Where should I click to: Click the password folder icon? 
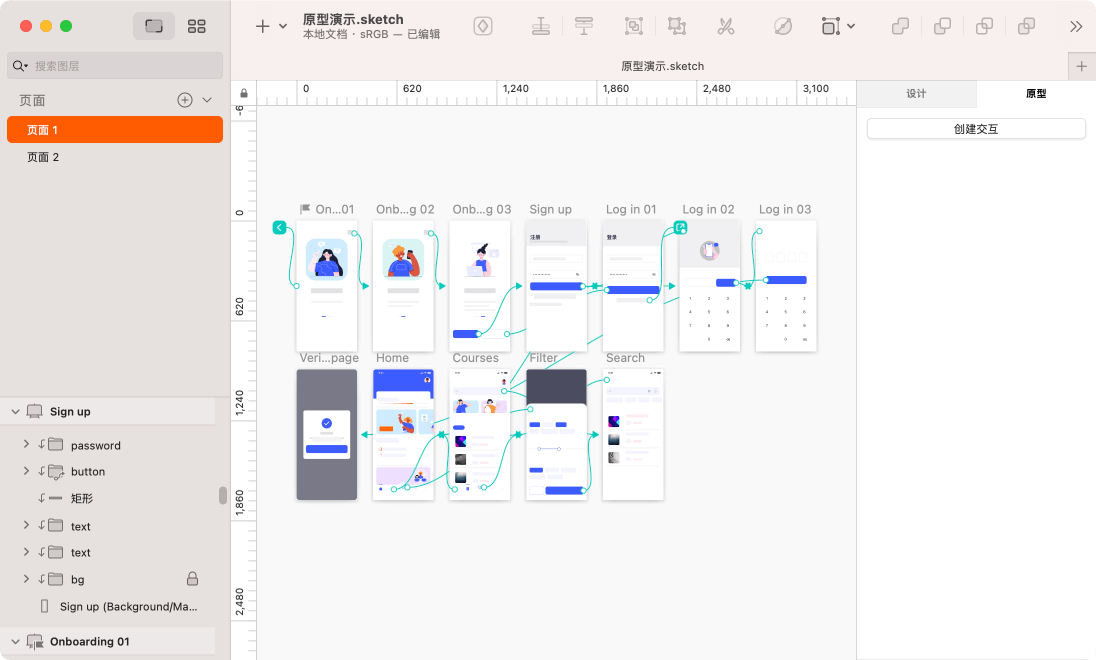(x=55, y=445)
